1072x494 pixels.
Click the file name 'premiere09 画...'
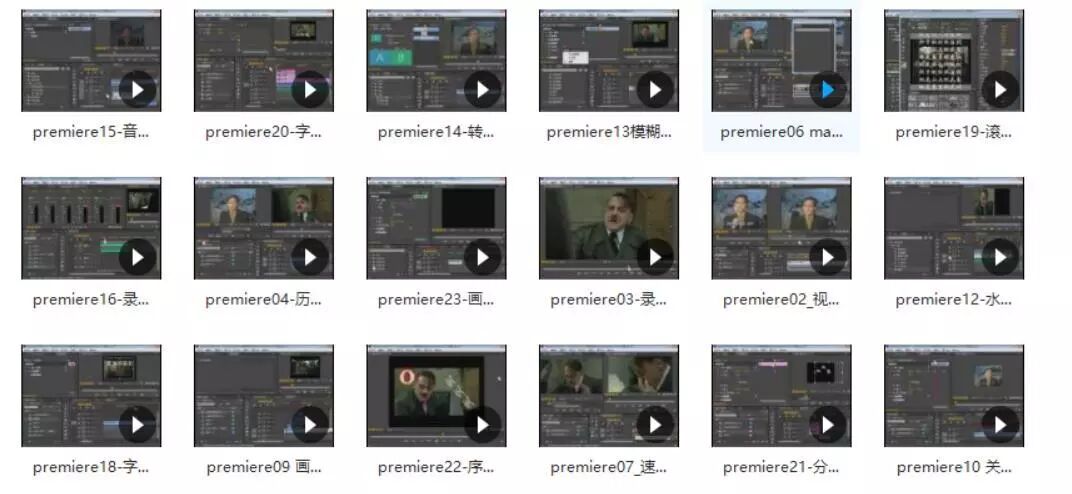[x=264, y=467]
